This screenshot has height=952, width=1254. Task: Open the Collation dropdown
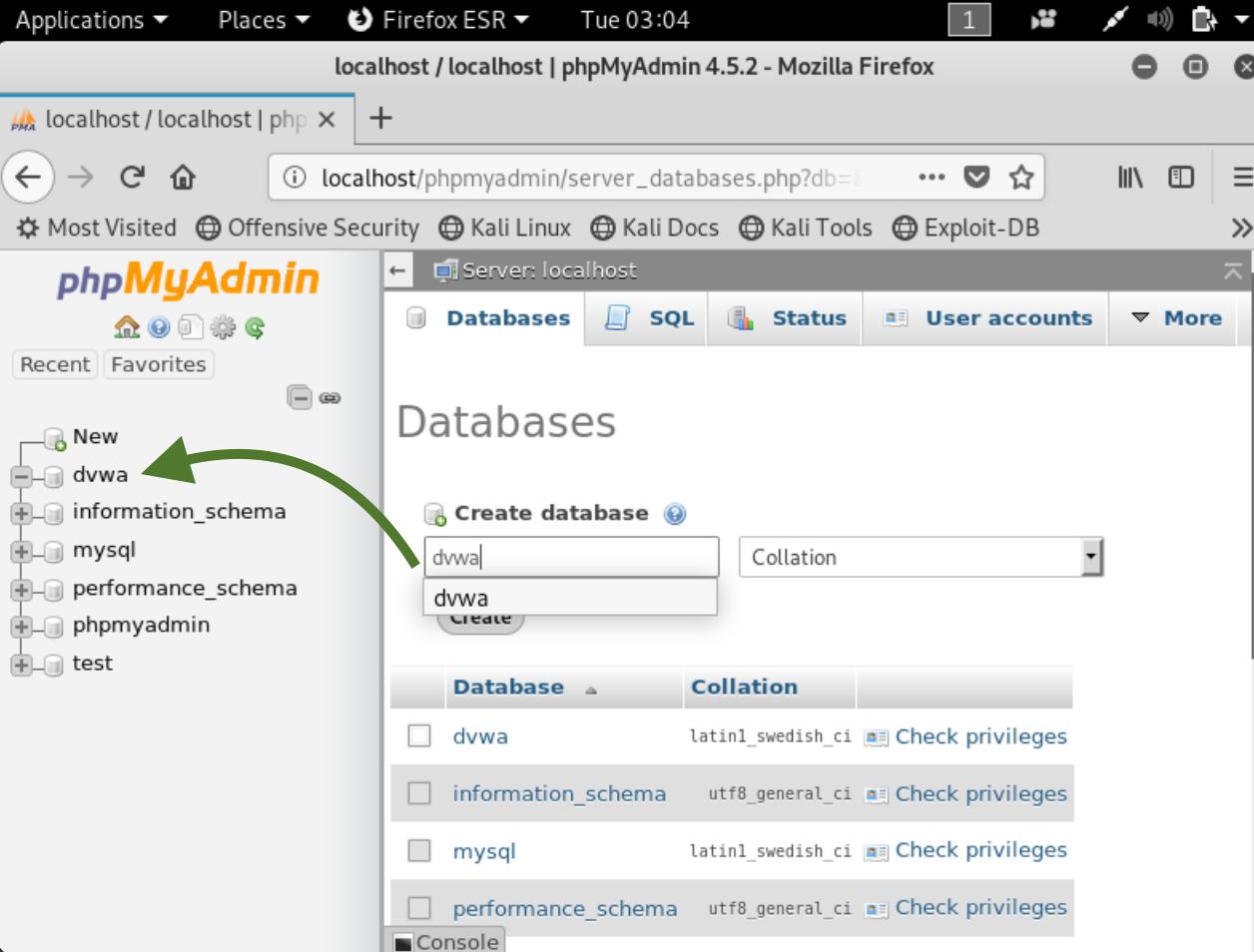click(921, 557)
